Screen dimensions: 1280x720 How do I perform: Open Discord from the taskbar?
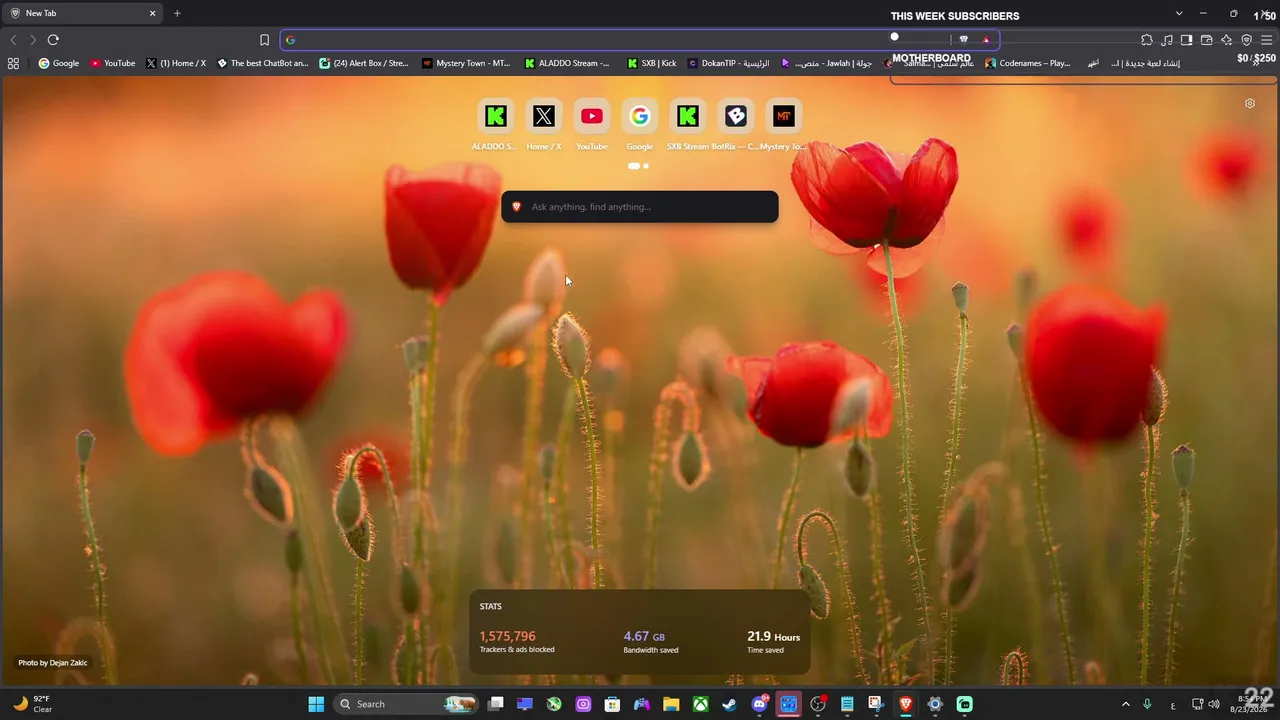click(760, 704)
